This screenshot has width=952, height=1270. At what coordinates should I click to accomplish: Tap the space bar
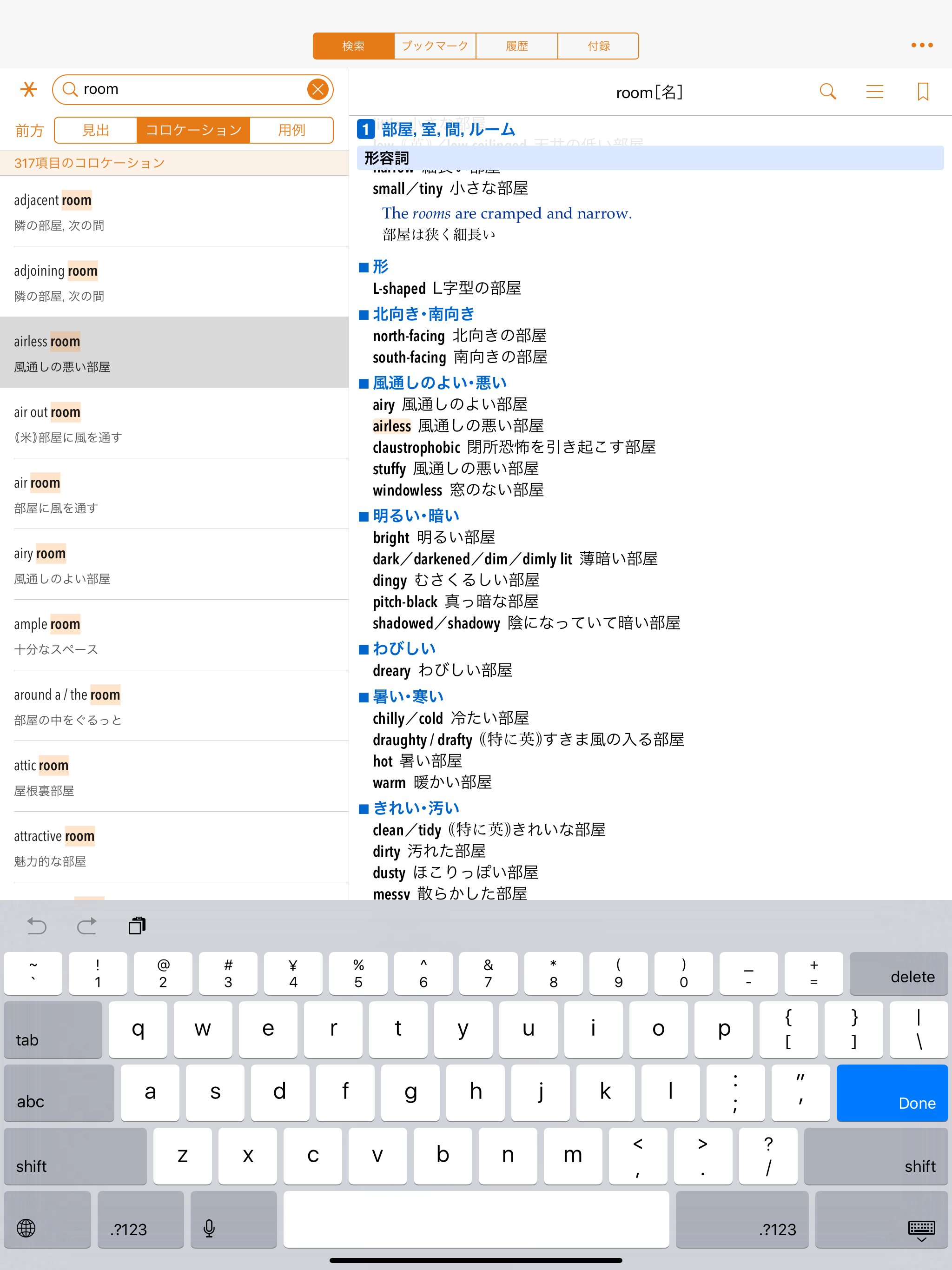click(x=476, y=1219)
